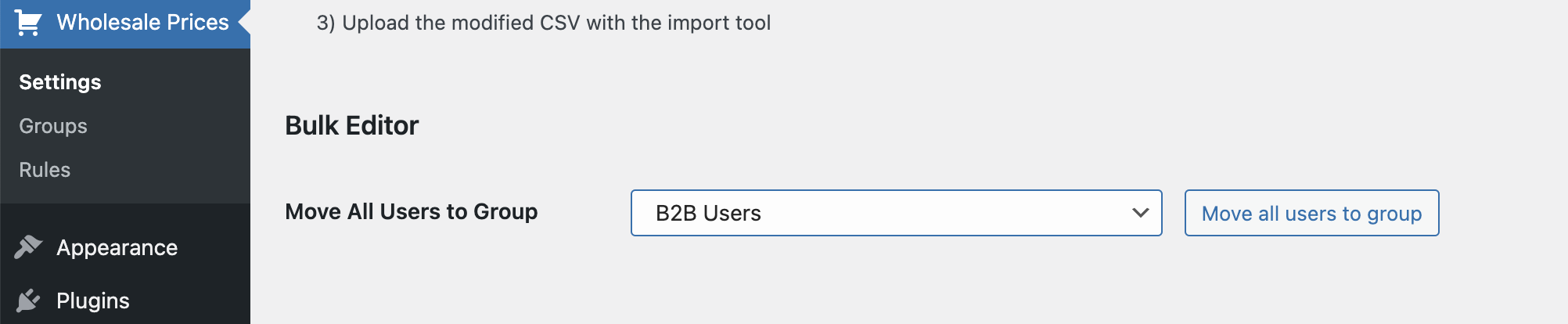Open the Plugins menu label
Viewport: 1568px width, 324px height.
pyautogui.click(x=93, y=301)
